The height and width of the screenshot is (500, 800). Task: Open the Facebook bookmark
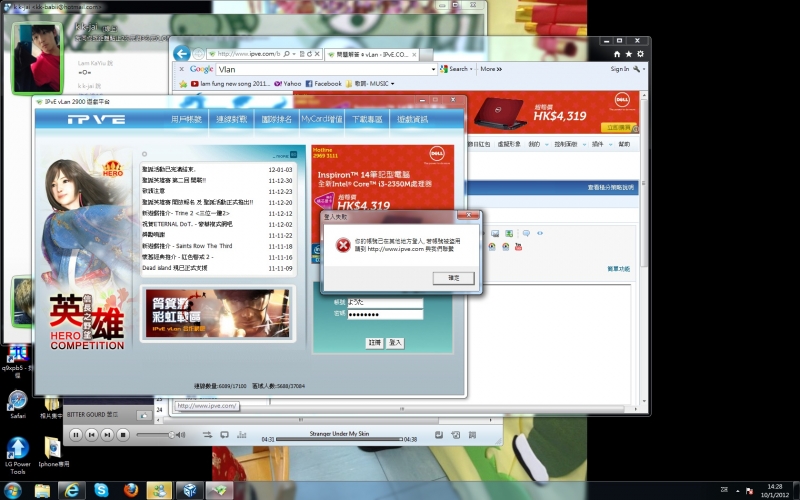323,84
